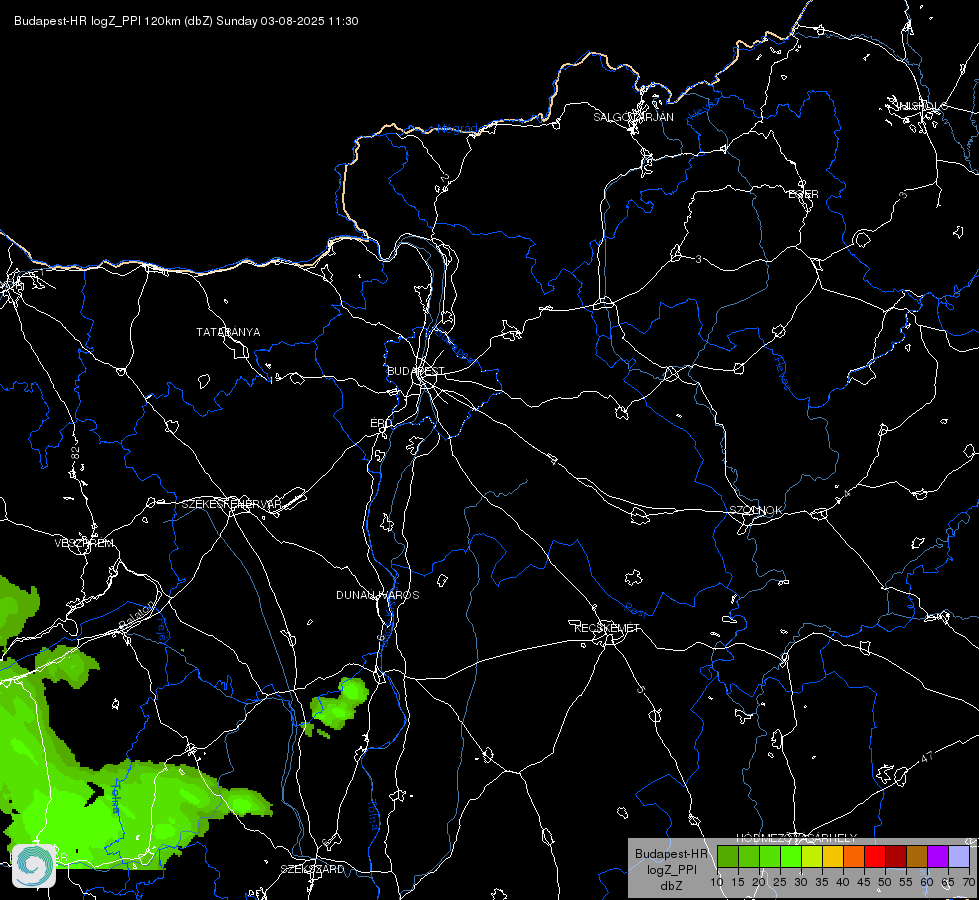Click the TATABANYA city label
The height and width of the screenshot is (900, 979).
(229, 332)
